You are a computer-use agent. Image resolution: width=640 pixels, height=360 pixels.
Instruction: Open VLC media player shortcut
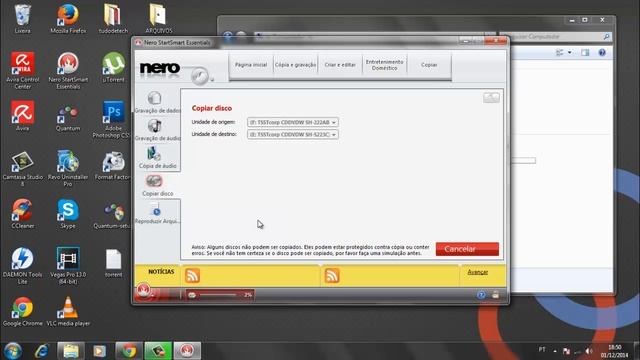tap(68, 311)
